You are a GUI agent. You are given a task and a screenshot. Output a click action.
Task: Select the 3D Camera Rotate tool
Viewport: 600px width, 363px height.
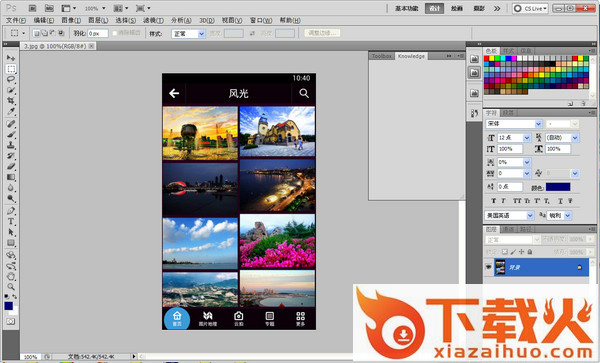click(11, 265)
